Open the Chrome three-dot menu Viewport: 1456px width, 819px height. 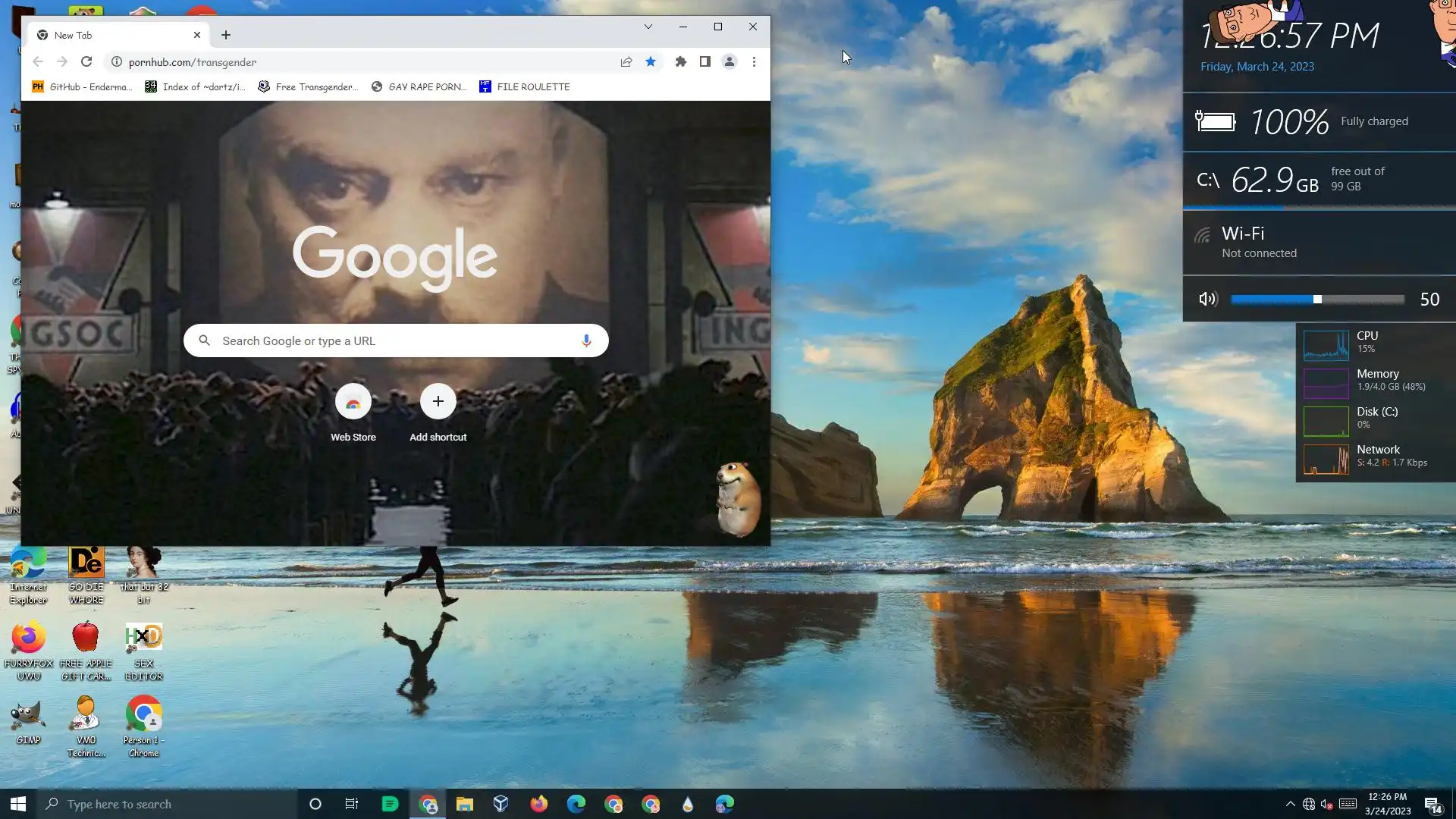pos(754,61)
